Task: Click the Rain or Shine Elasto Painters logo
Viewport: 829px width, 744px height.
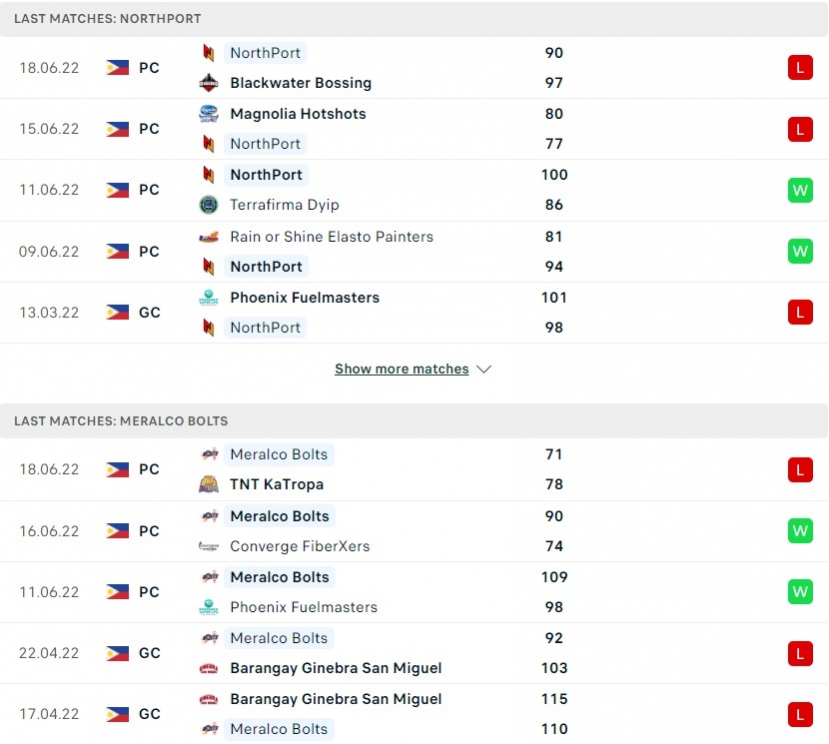Action: click(208, 237)
